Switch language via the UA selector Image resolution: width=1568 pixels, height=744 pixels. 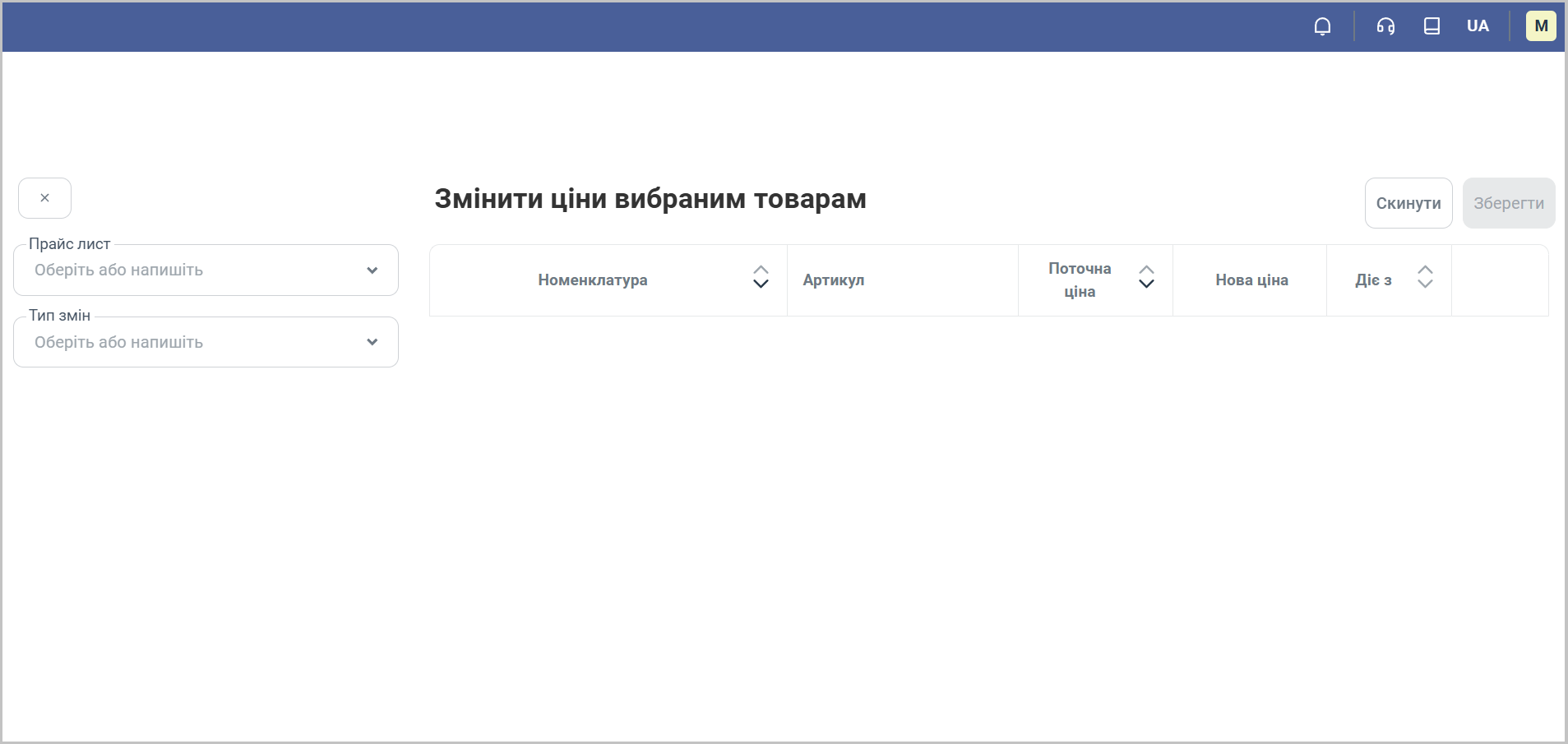coord(1478,26)
